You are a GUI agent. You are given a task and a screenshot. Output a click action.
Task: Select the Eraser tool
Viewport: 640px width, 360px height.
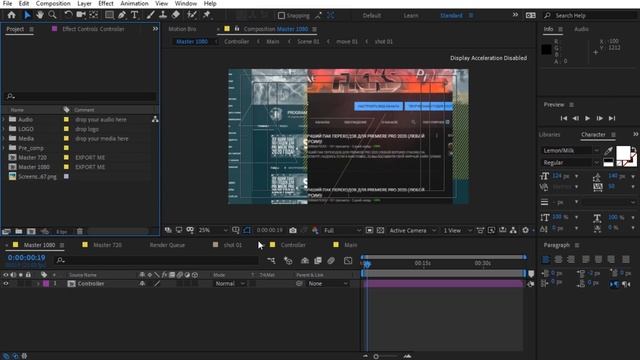tap(176, 15)
